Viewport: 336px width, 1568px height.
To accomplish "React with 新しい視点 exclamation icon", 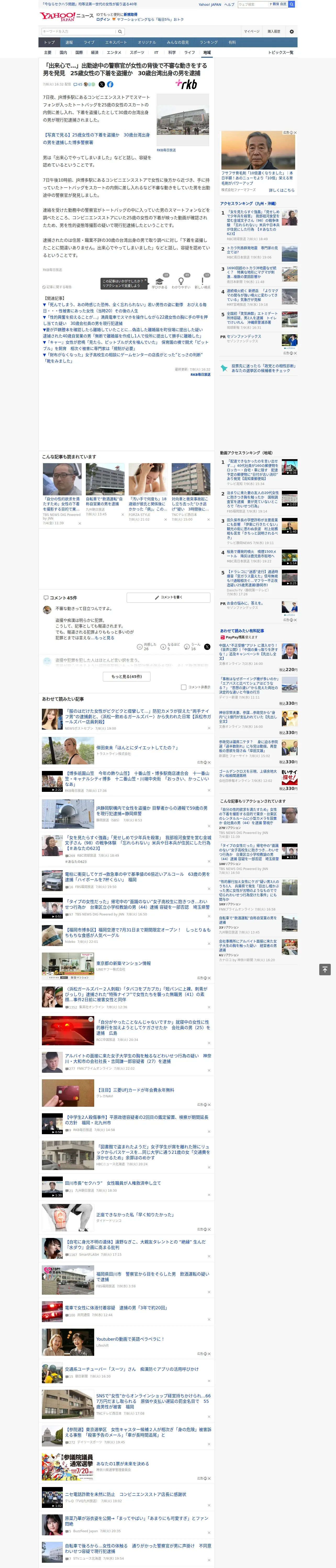I will click(203, 281).
